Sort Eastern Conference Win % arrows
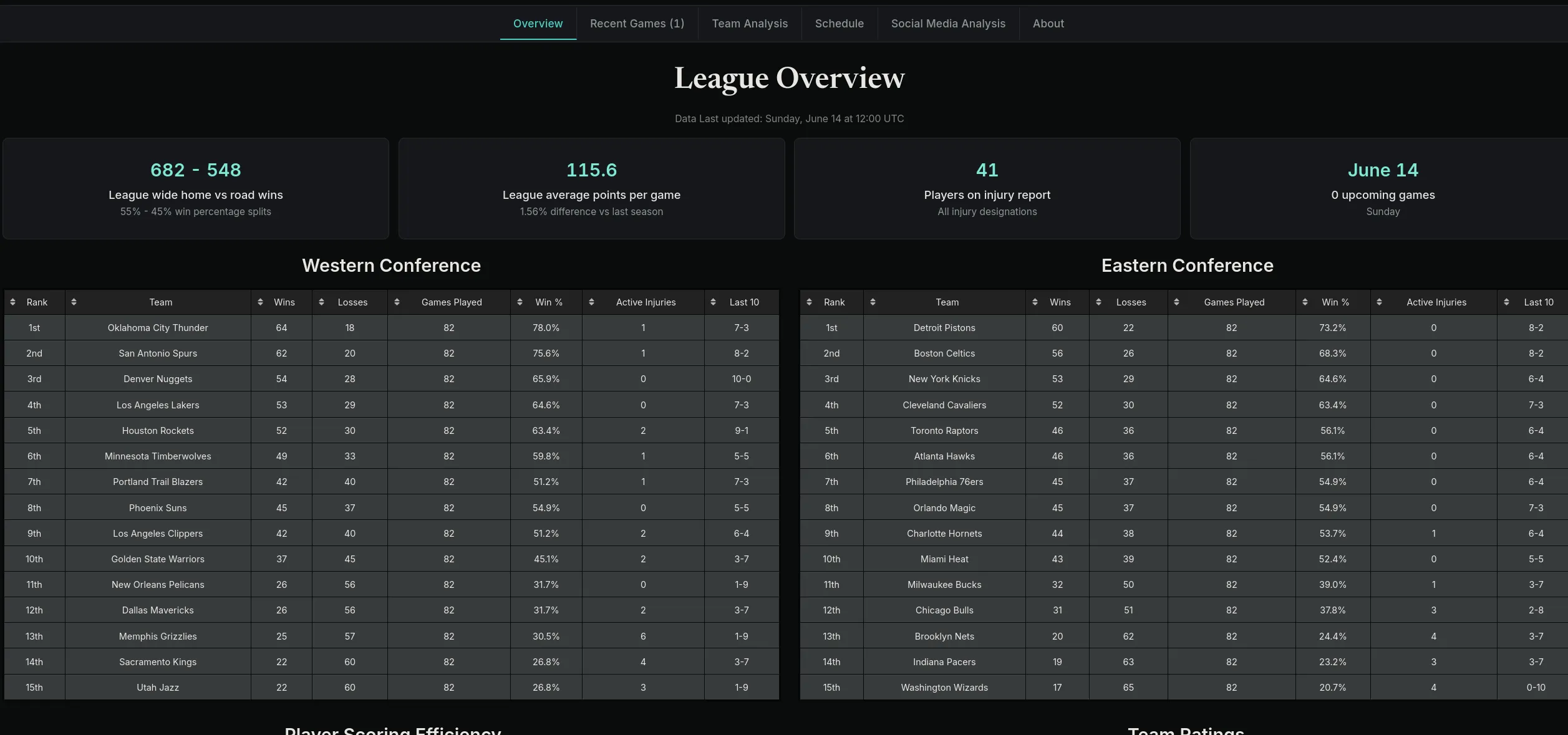This screenshot has width=1568, height=735. [1305, 302]
